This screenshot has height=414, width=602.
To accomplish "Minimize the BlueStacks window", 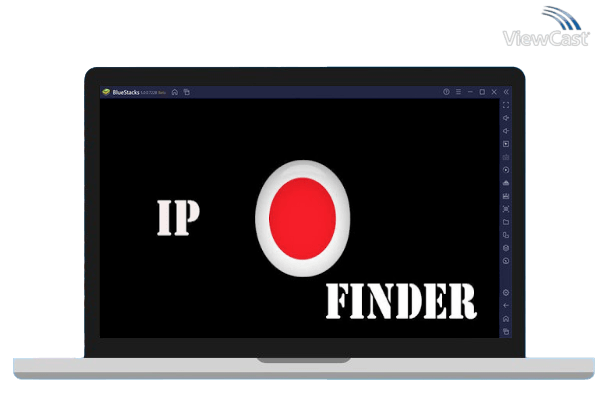I will pyautogui.click(x=470, y=92).
